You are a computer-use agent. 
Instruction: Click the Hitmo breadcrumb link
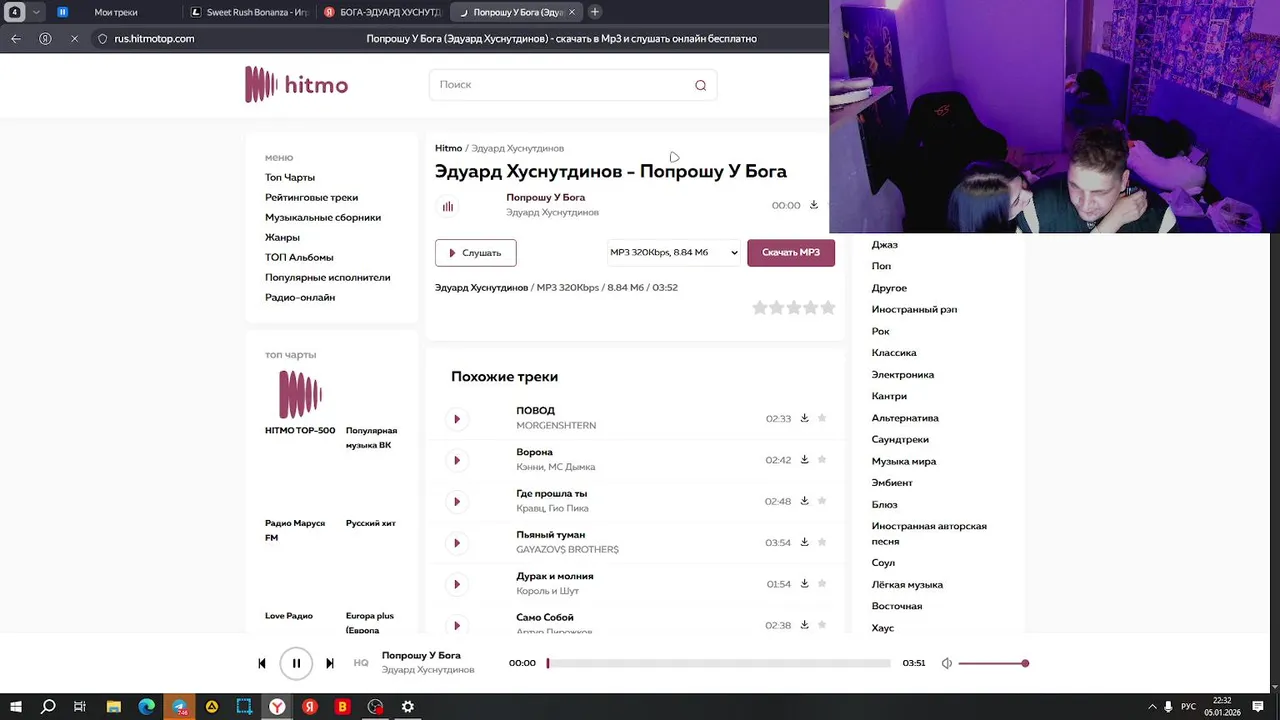(448, 148)
